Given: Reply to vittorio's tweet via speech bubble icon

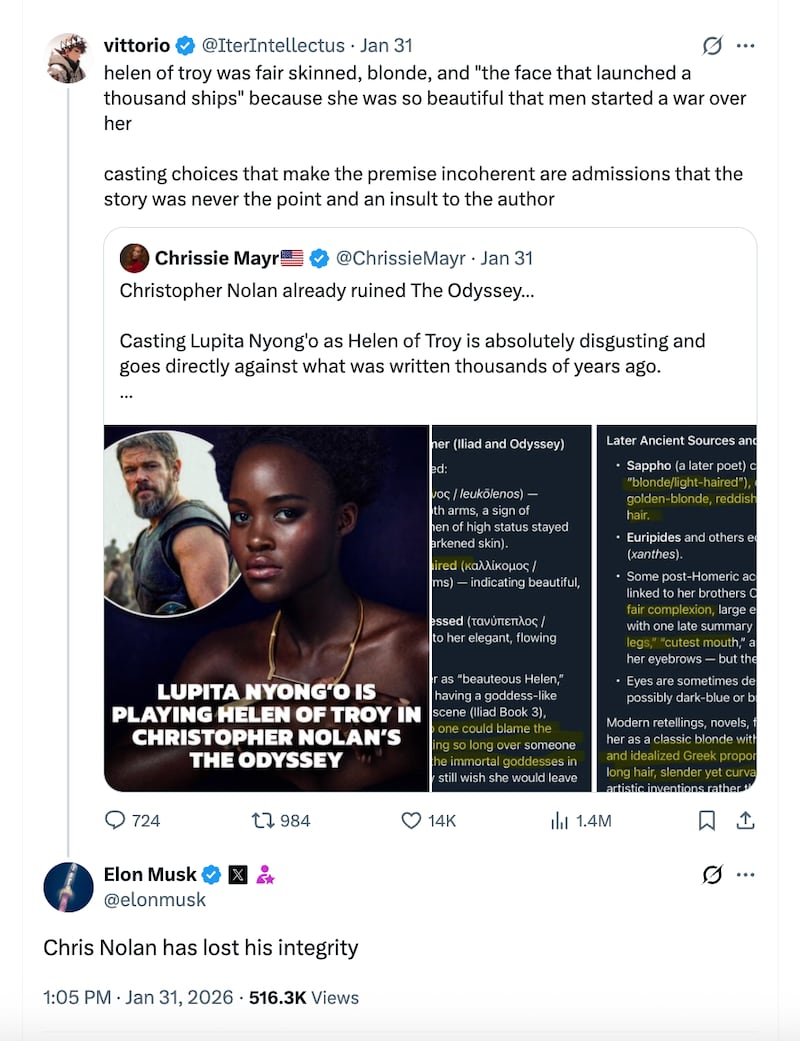Looking at the screenshot, I should click(114, 820).
